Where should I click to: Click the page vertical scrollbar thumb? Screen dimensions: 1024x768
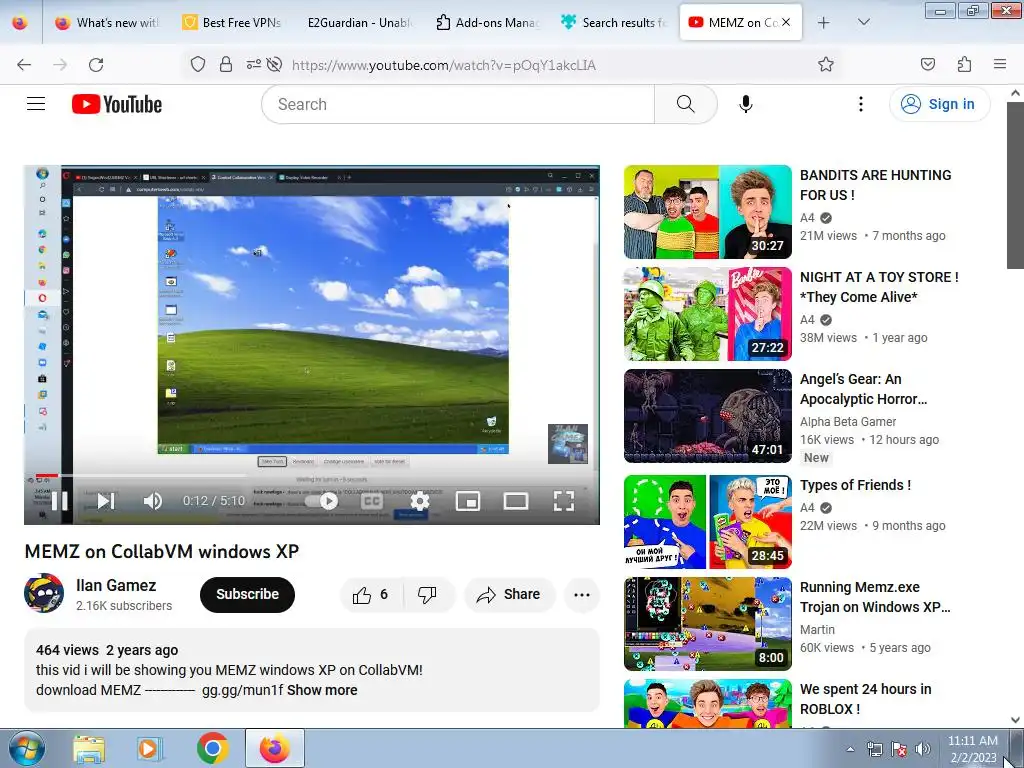(1015, 184)
